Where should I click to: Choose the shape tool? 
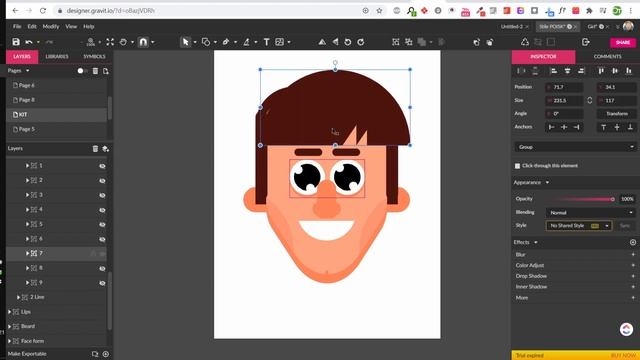[x=206, y=42]
